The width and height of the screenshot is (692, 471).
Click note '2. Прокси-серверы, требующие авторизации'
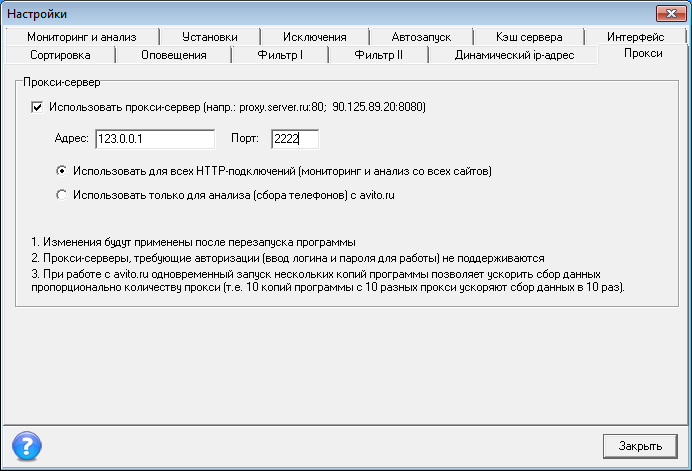(x=288, y=258)
